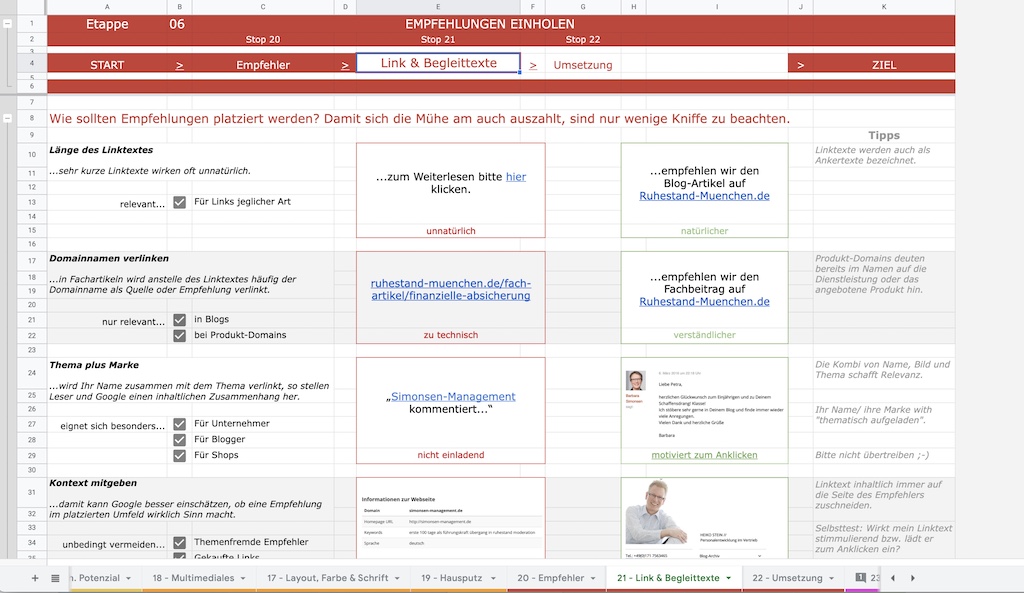This screenshot has width=1024, height=593.
Task: Select 'Domainnamen verlinken' heading cell
Action: coord(109,259)
